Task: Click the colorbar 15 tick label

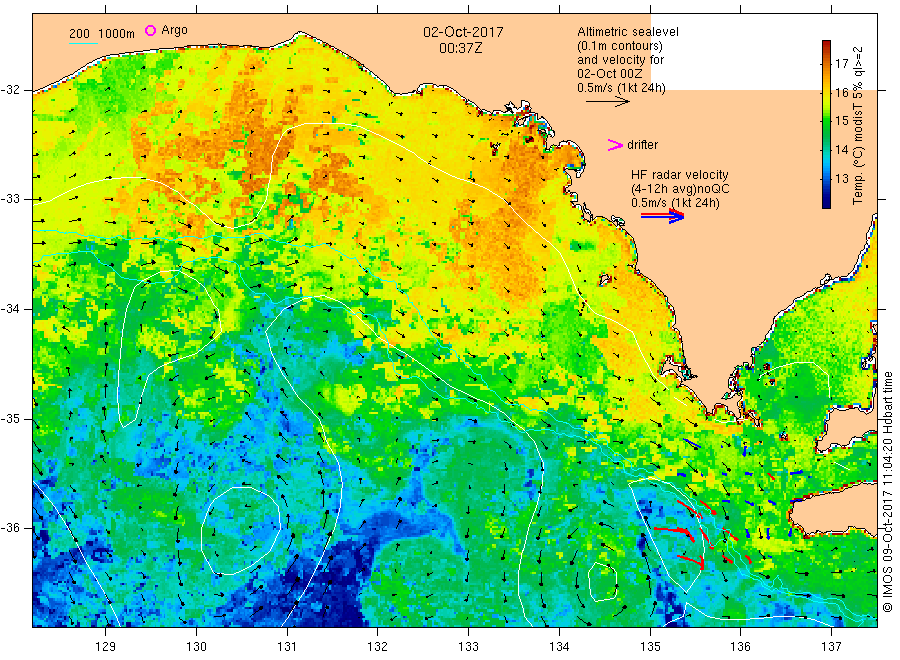Action: [841, 121]
